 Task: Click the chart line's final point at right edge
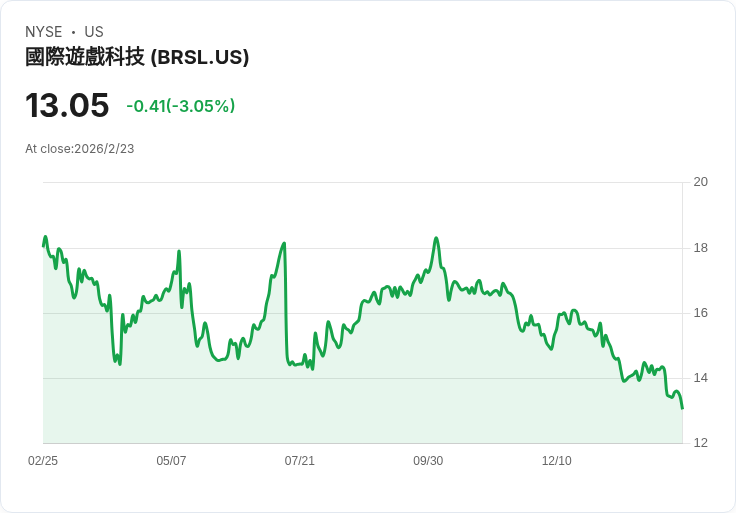(x=682, y=408)
